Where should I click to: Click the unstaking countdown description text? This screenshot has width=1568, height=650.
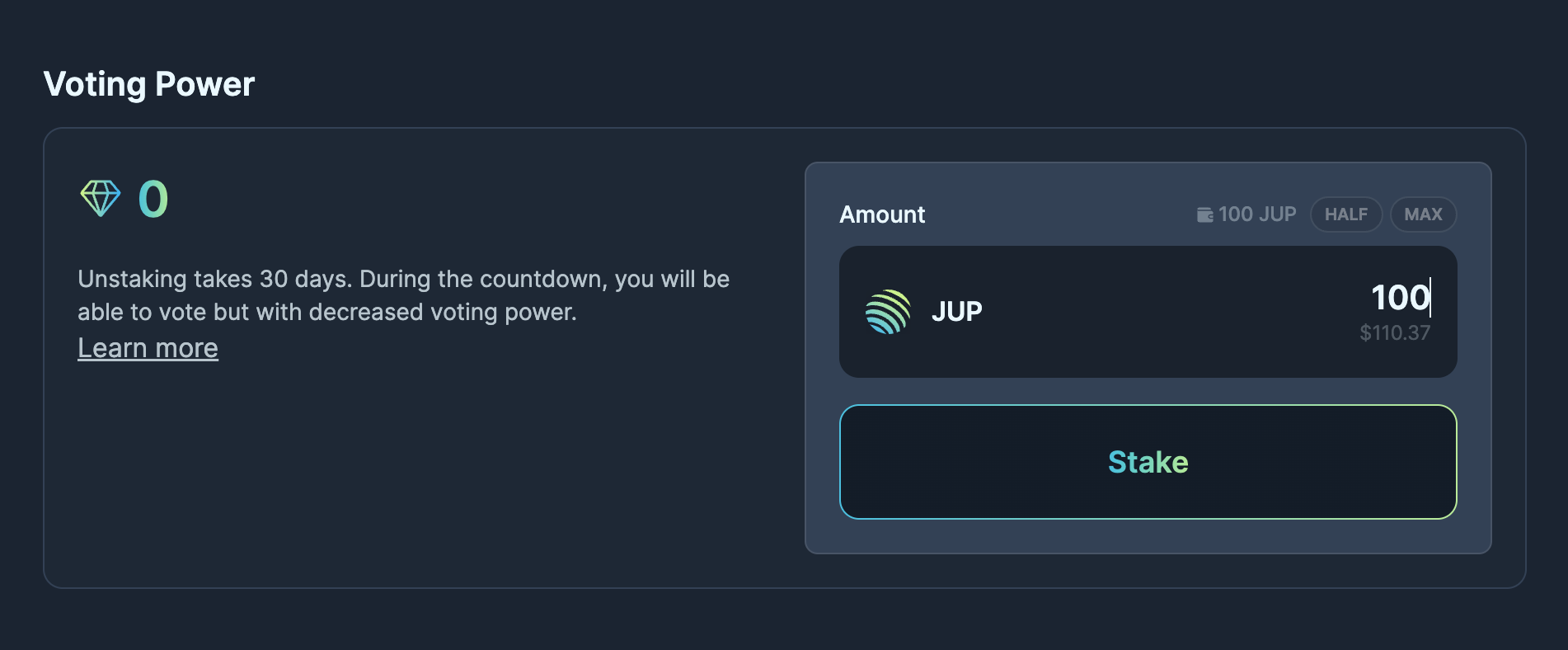[403, 295]
